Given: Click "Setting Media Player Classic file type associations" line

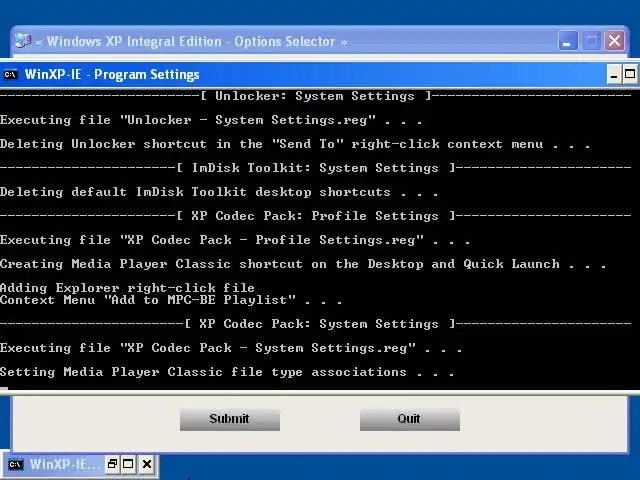Looking at the screenshot, I should point(227,372).
